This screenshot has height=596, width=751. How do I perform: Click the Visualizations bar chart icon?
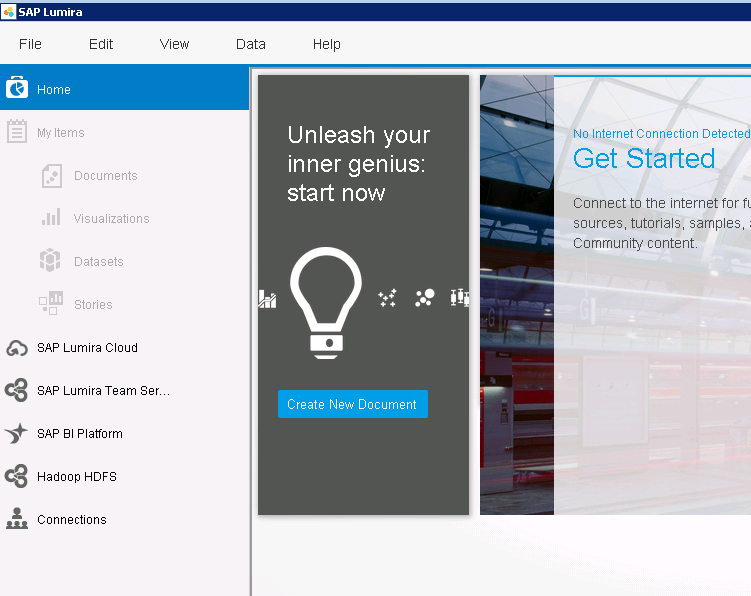click(51, 217)
